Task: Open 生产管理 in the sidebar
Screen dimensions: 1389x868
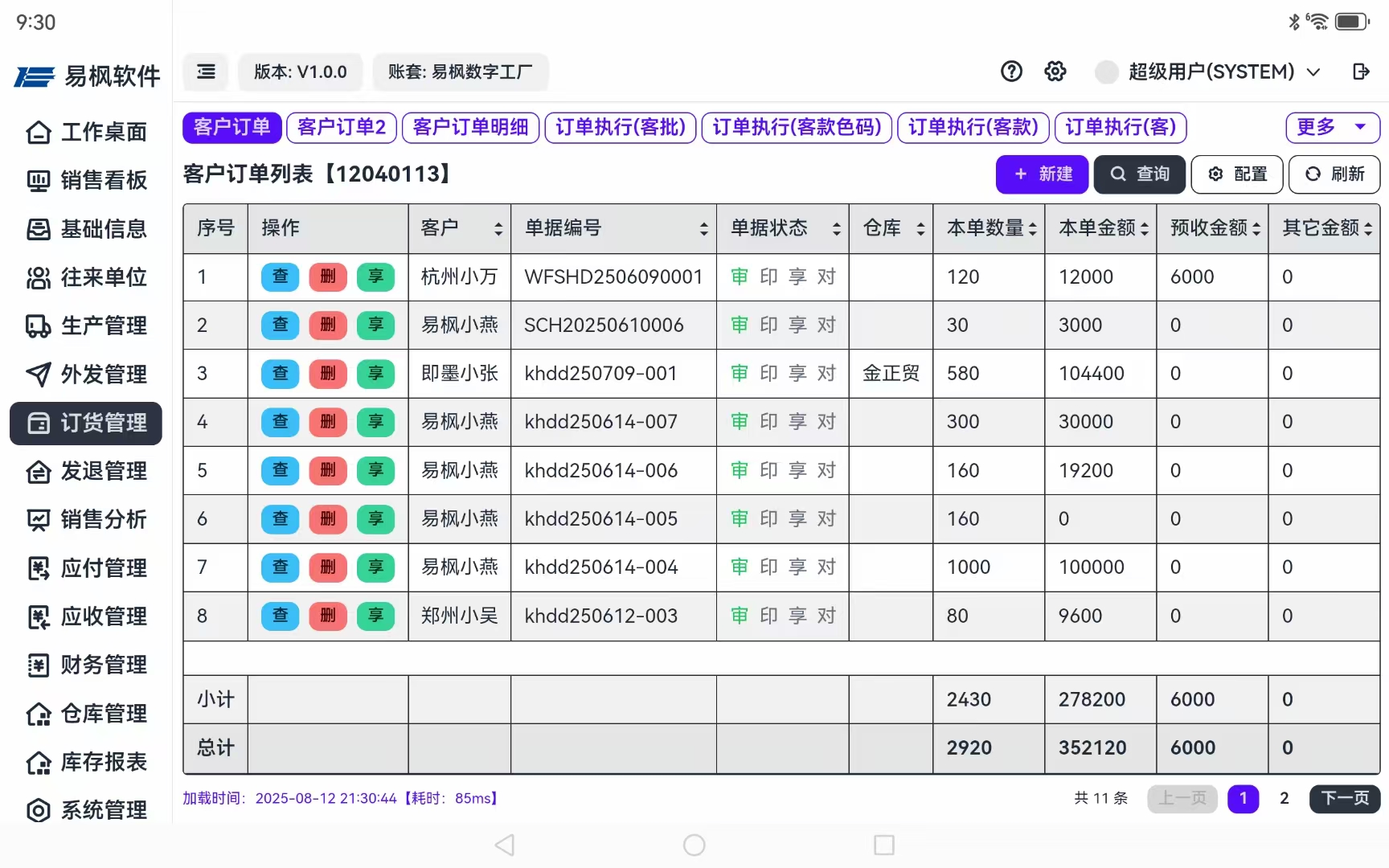Action: coord(86,325)
